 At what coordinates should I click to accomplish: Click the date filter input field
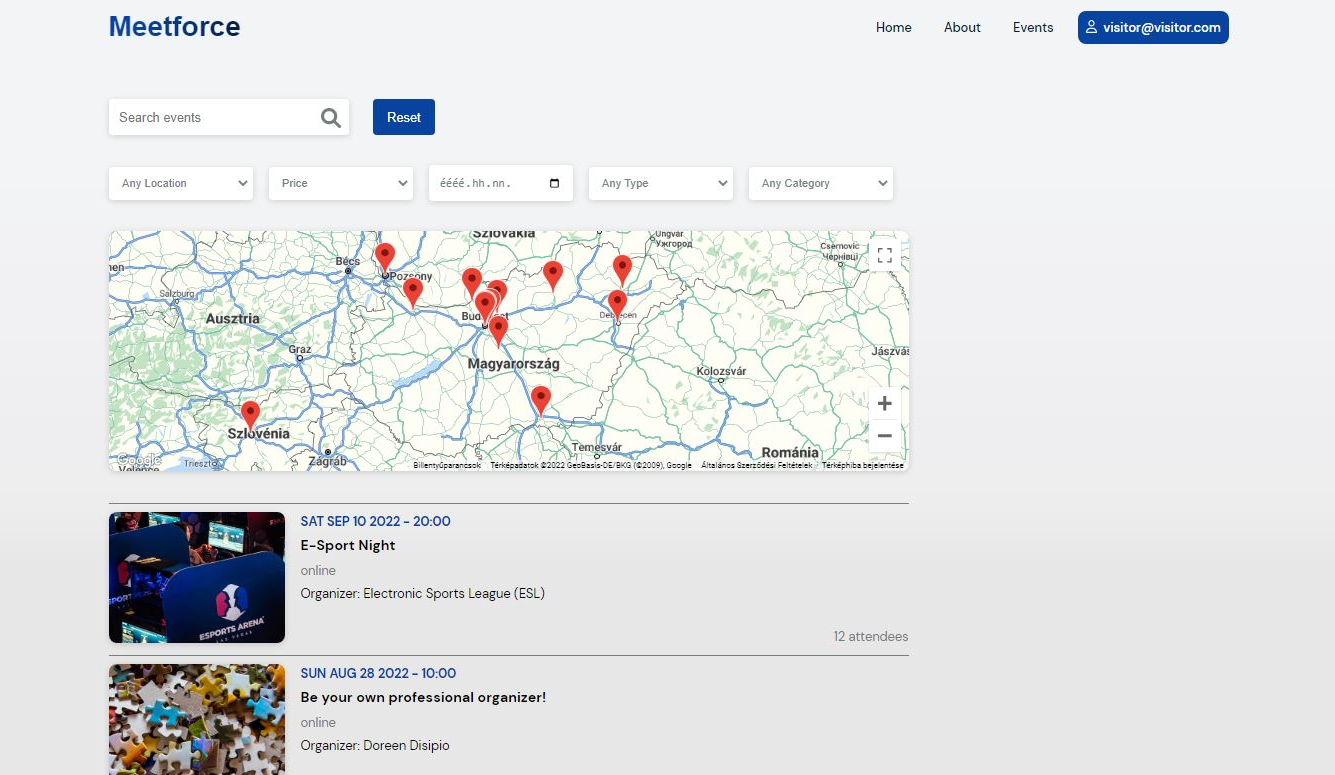point(501,183)
